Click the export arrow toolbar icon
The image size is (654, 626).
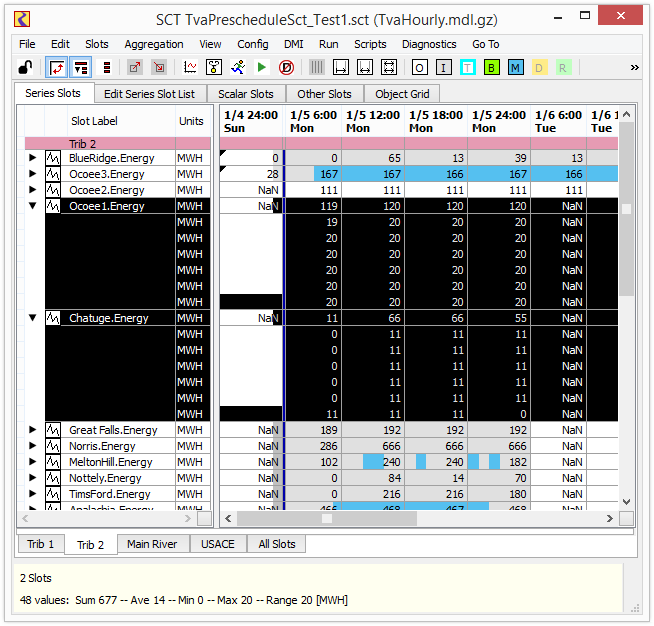tap(135, 67)
